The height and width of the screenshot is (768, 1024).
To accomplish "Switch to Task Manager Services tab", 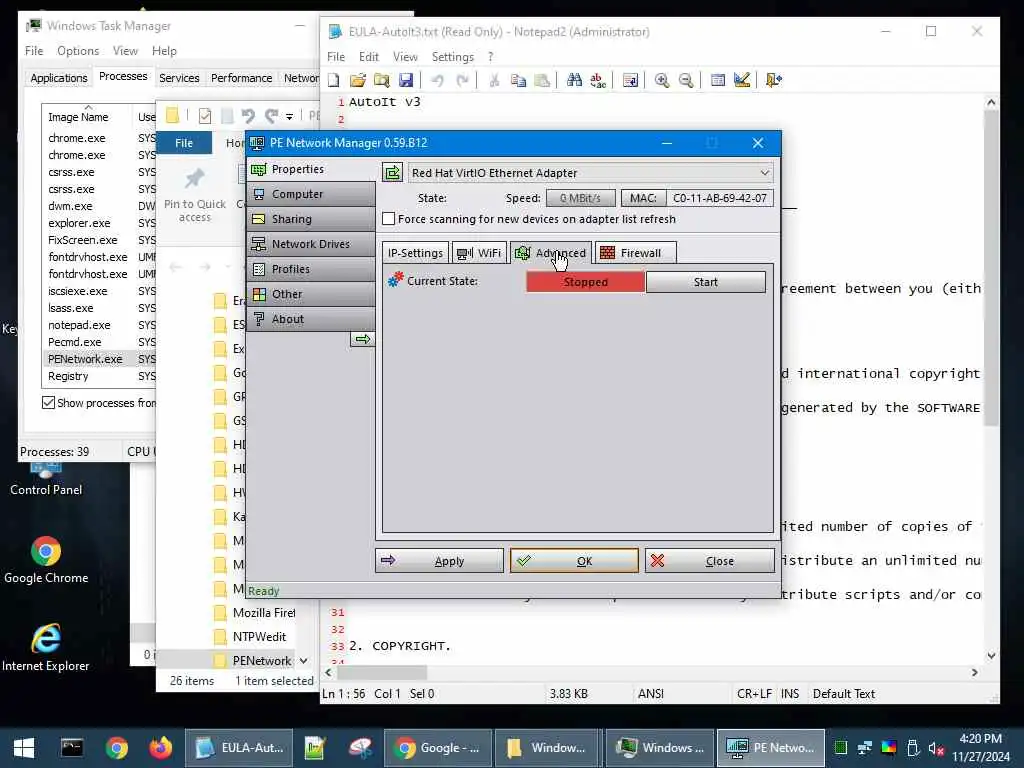I will click(179, 78).
